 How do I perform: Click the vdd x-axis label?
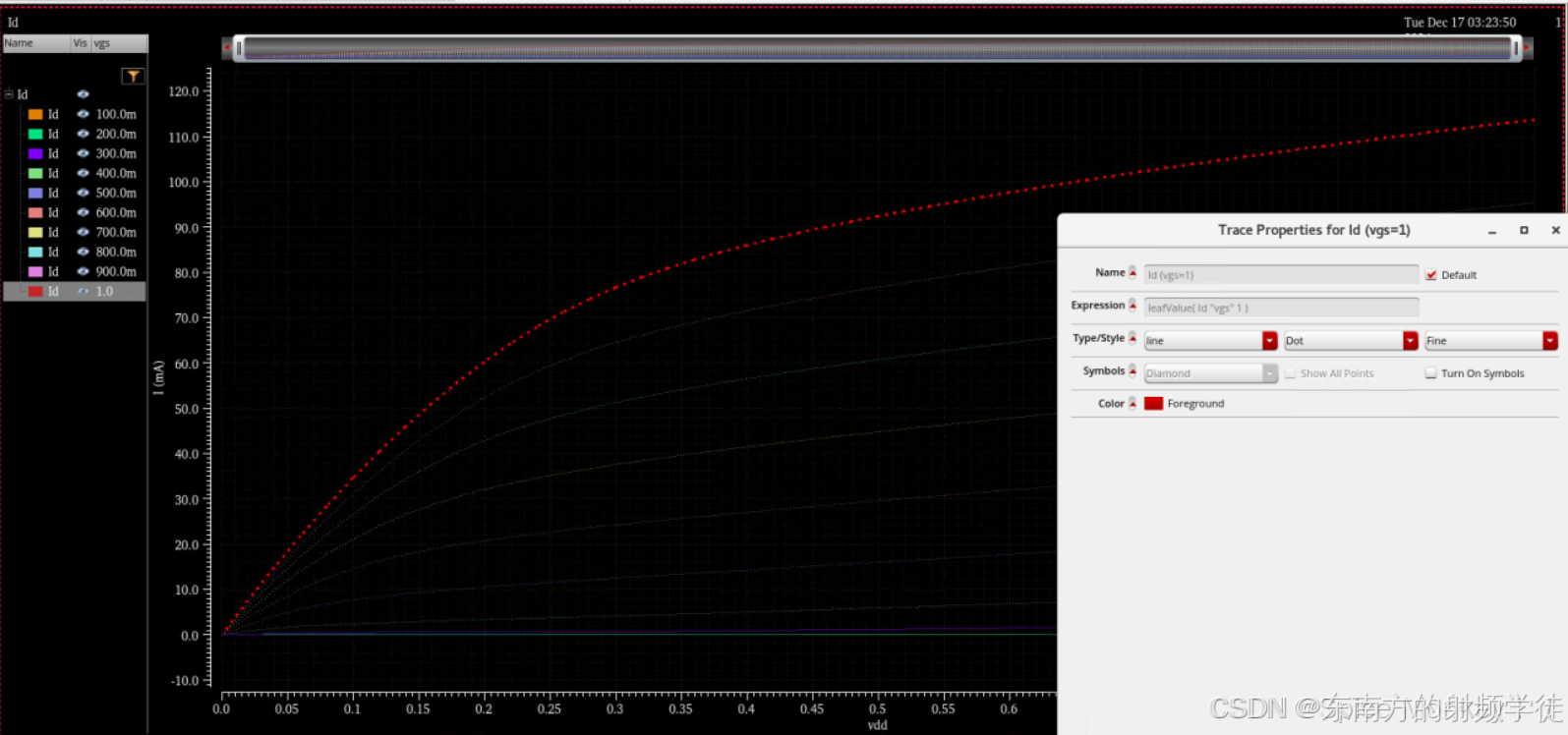point(877,725)
